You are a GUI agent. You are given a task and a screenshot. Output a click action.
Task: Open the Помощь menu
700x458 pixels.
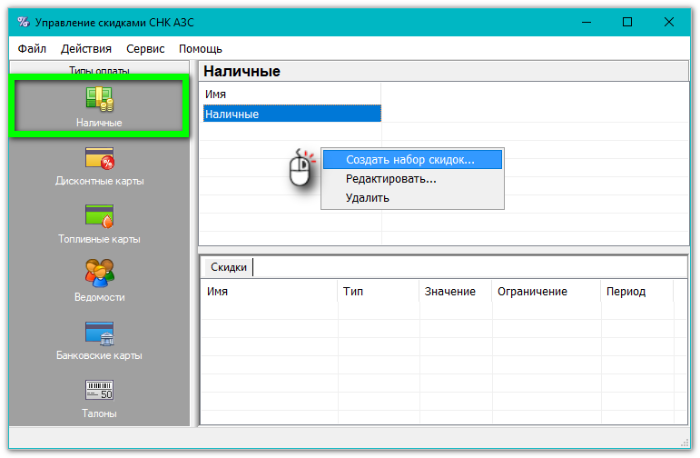coord(200,49)
